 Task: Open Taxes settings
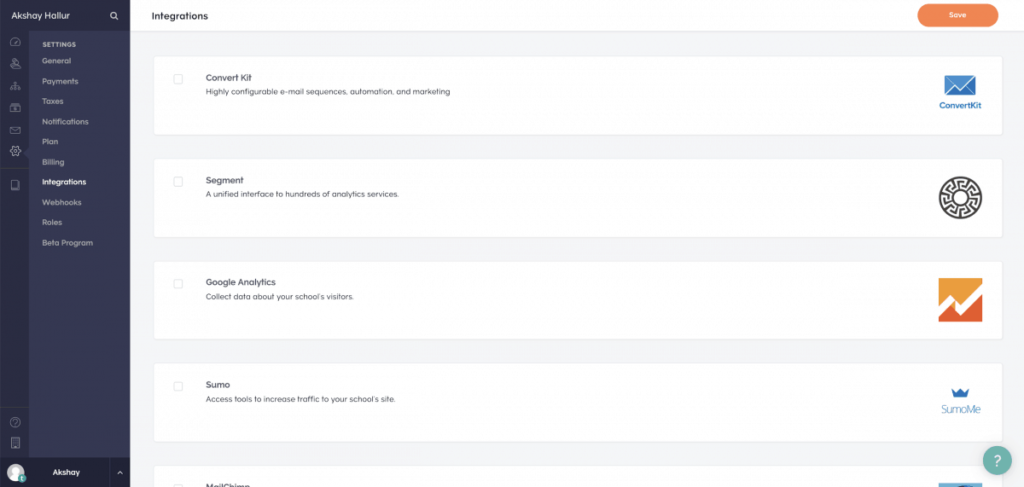pos(52,101)
